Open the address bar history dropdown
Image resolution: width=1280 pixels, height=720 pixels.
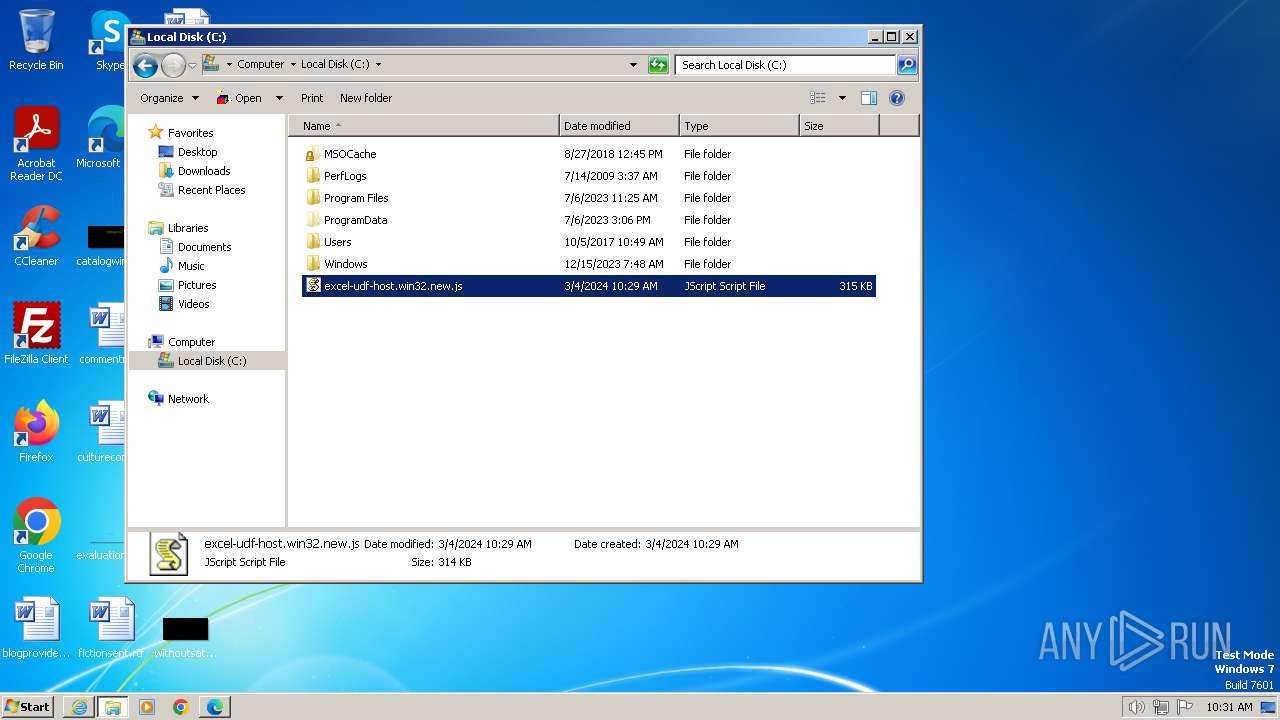point(633,65)
